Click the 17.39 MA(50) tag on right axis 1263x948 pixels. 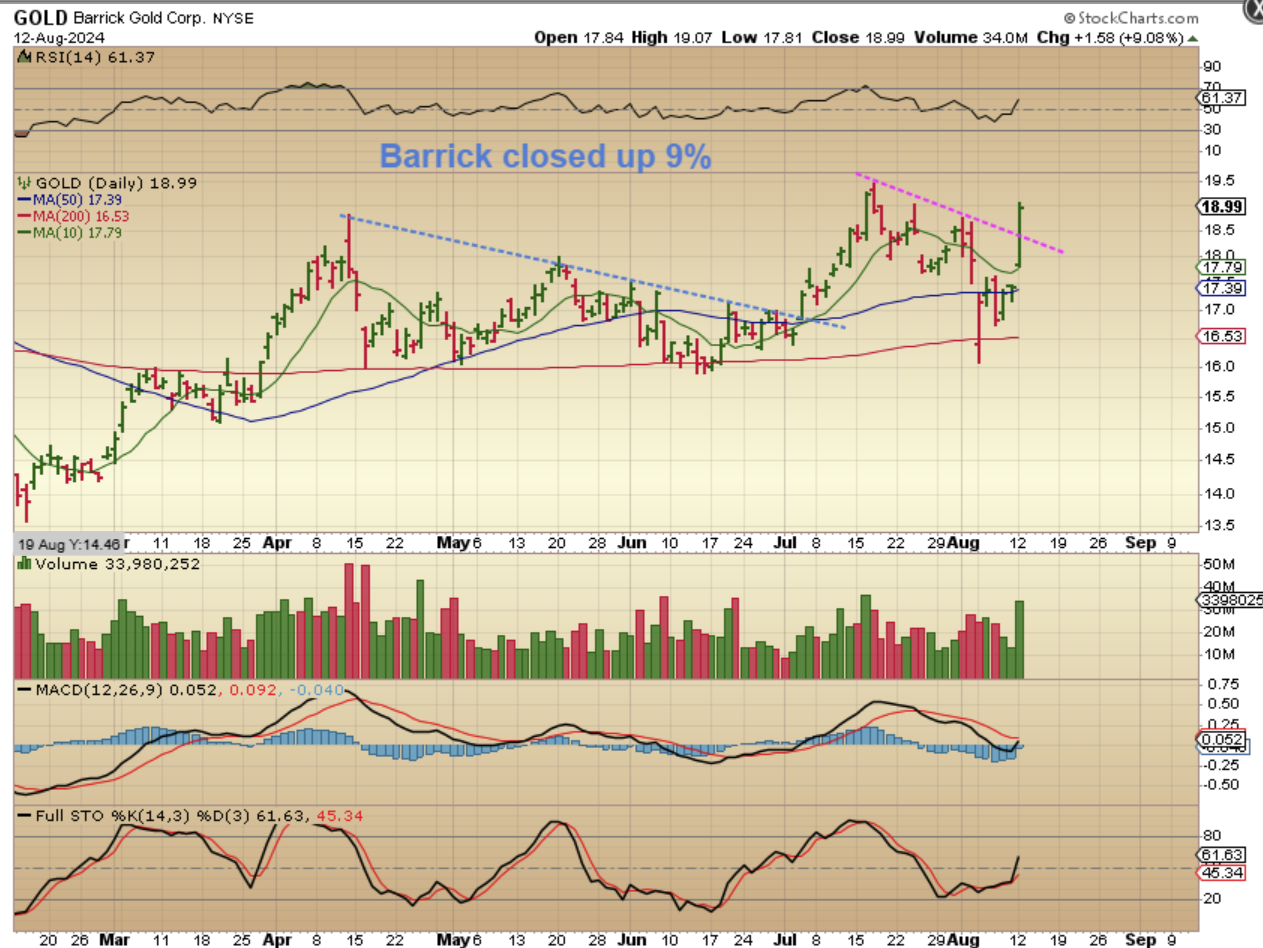(x=1222, y=288)
